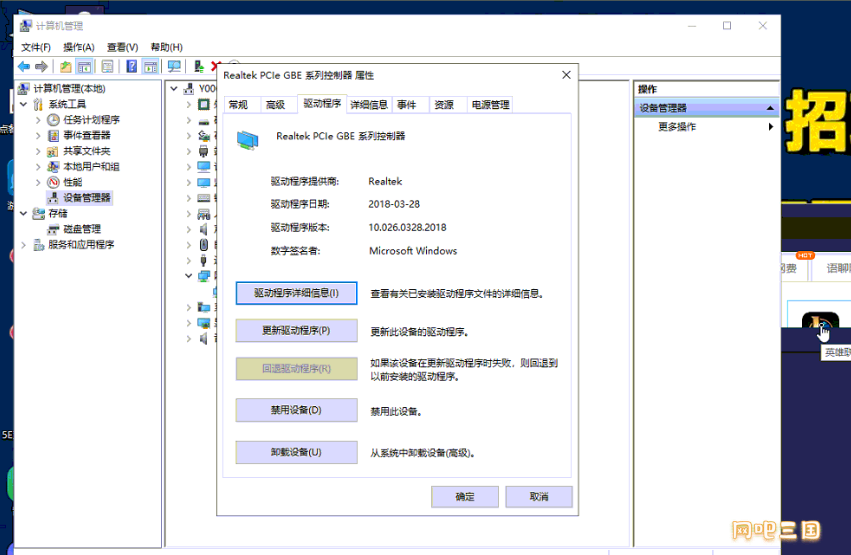Select 设备管理器 in the console tree

[x=87, y=198]
